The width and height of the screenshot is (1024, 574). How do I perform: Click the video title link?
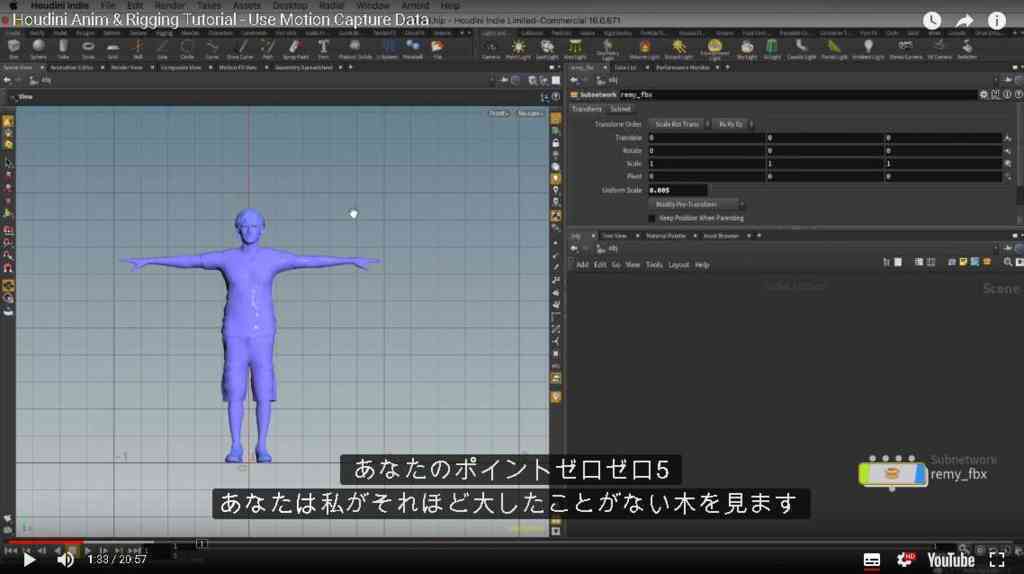point(221,20)
